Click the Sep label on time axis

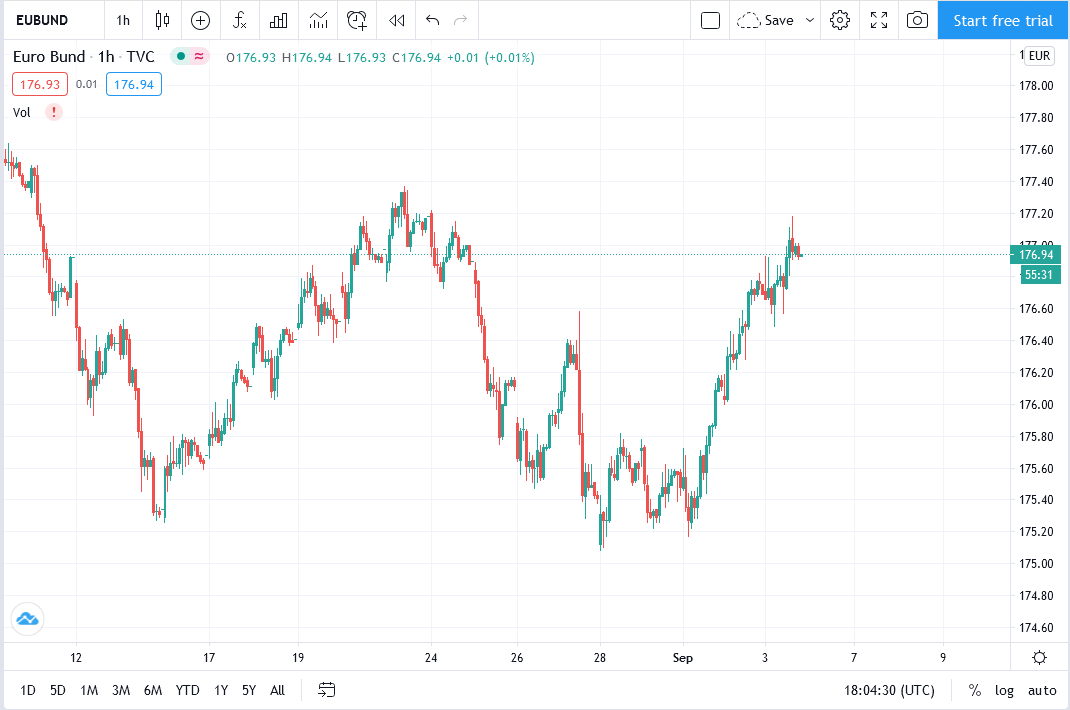point(682,658)
